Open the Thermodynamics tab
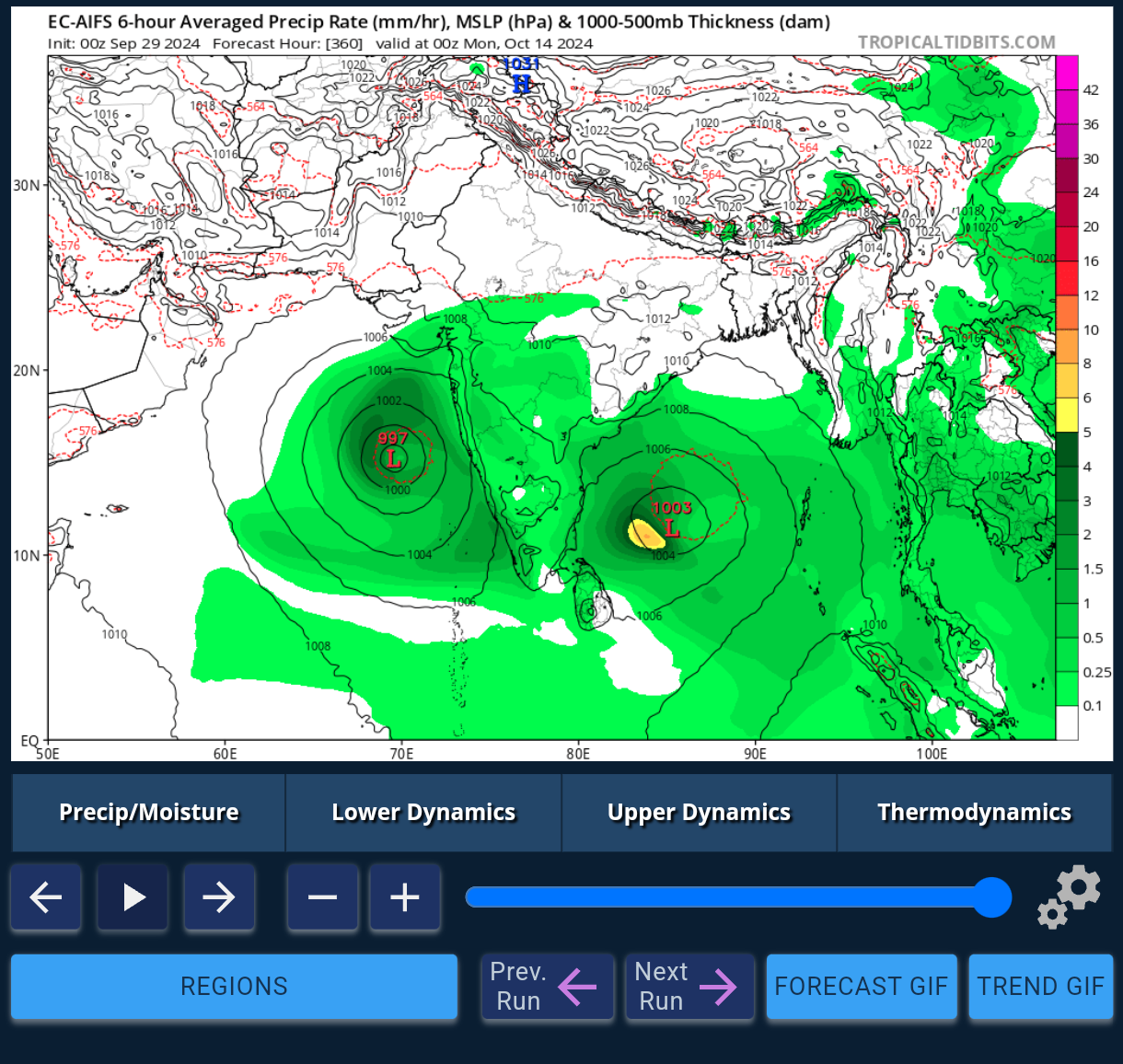 (x=974, y=813)
